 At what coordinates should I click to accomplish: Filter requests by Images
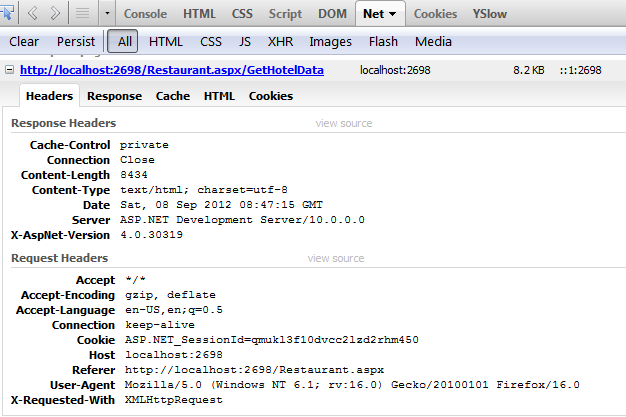click(x=330, y=41)
